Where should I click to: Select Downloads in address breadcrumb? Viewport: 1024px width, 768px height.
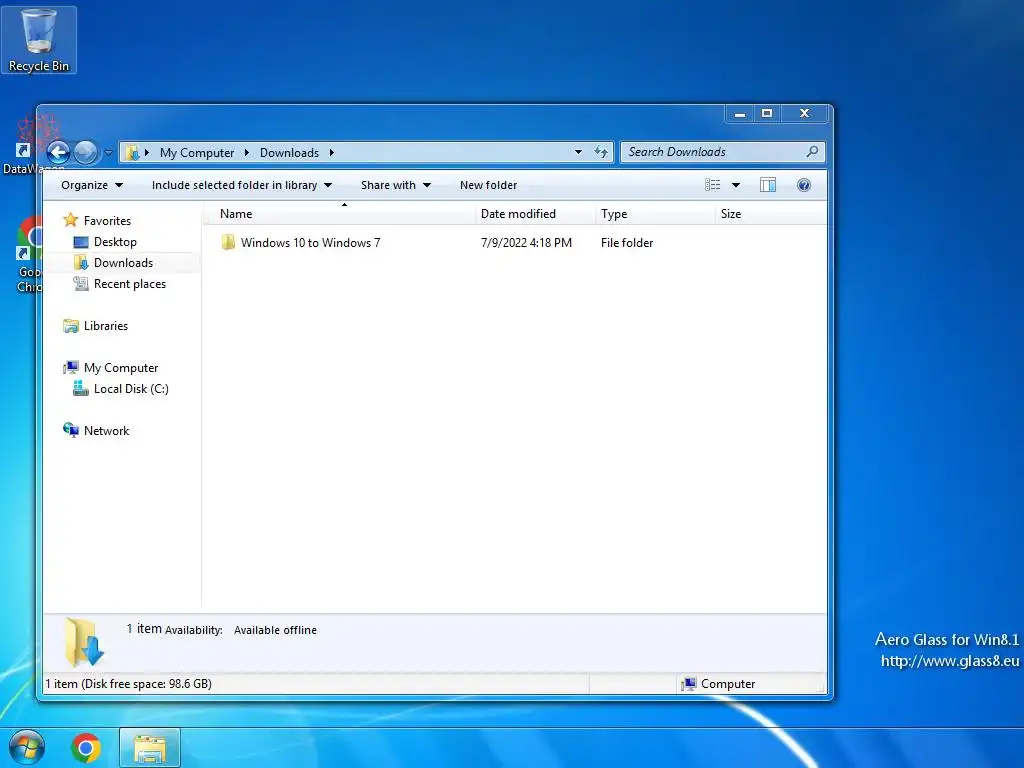(289, 152)
